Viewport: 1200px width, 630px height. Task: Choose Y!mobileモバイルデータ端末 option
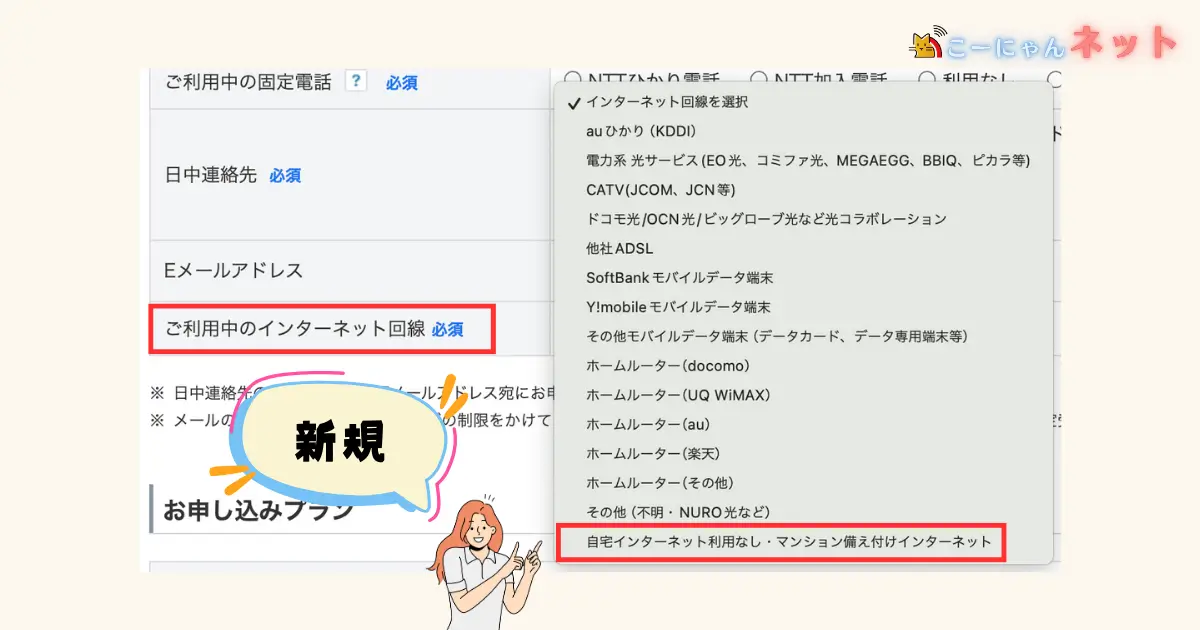point(803,307)
